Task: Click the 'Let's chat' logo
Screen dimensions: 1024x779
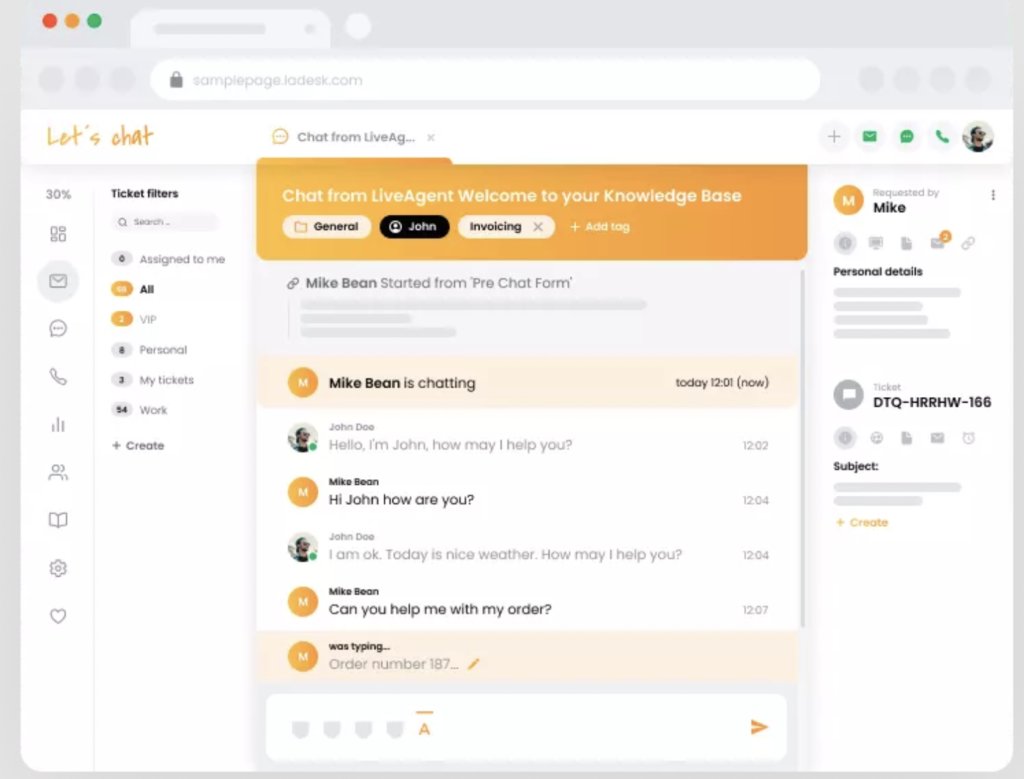Action: pos(100,136)
